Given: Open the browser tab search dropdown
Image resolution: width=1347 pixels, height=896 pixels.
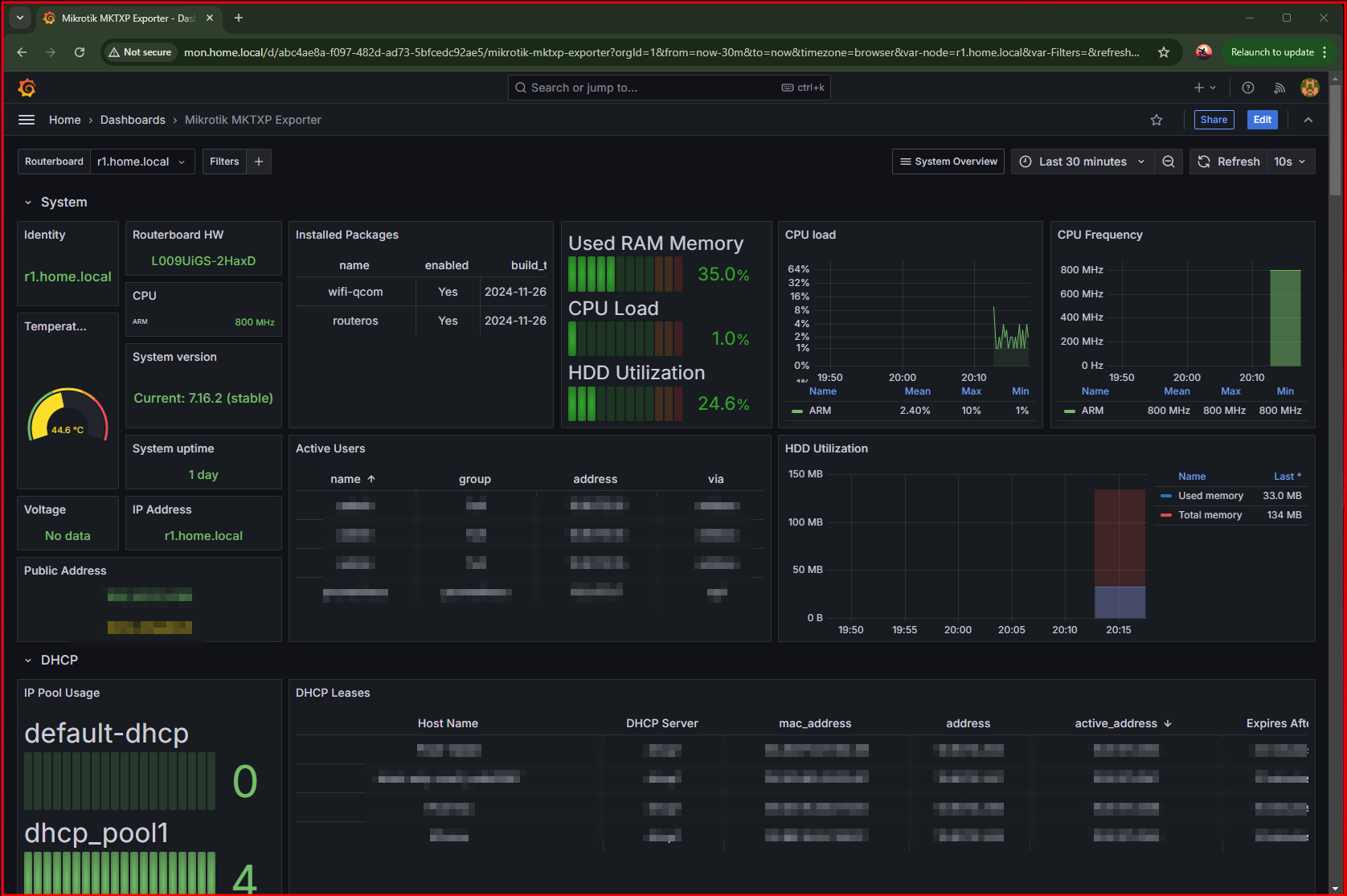Looking at the screenshot, I should pyautogui.click(x=20, y=18).
